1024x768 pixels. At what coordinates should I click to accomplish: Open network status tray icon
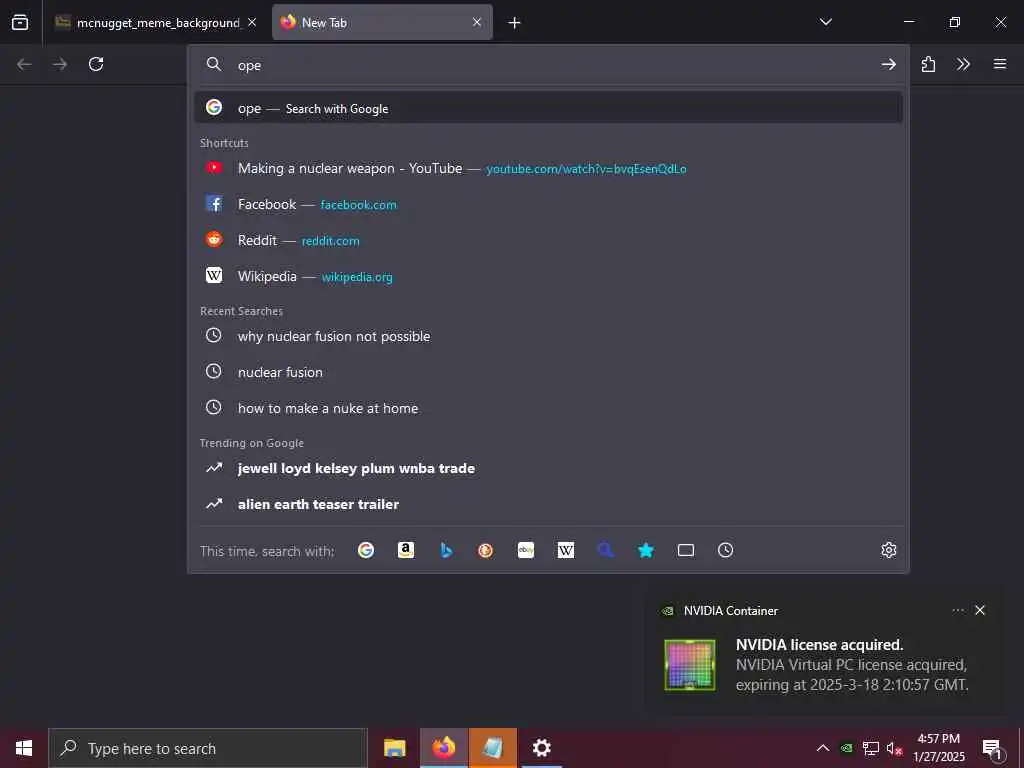pyautogui.click(x=871, y=748)
